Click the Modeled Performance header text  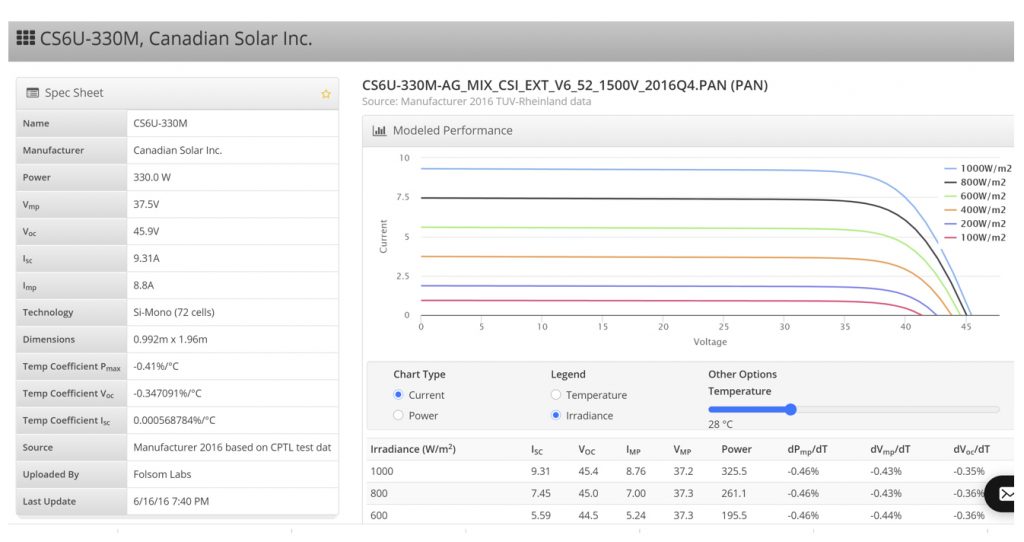tap(453, 131)
